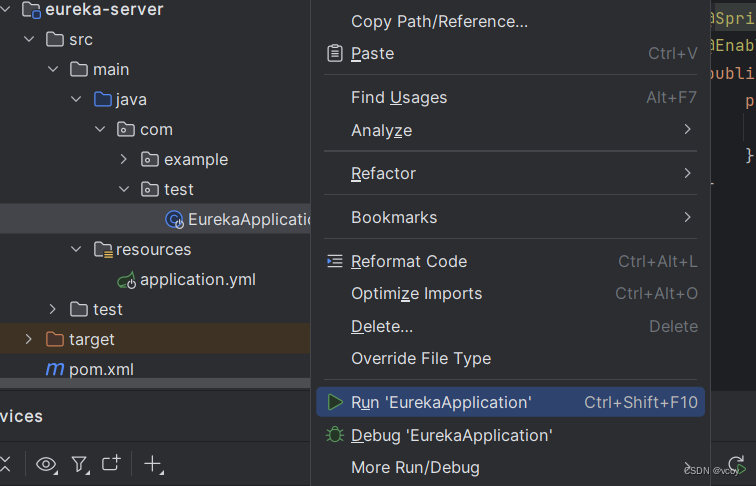Image resolution: width=756 pixels, height=486 pixels.
Task: Select the target folder row
Action: [x=155, y=339]
